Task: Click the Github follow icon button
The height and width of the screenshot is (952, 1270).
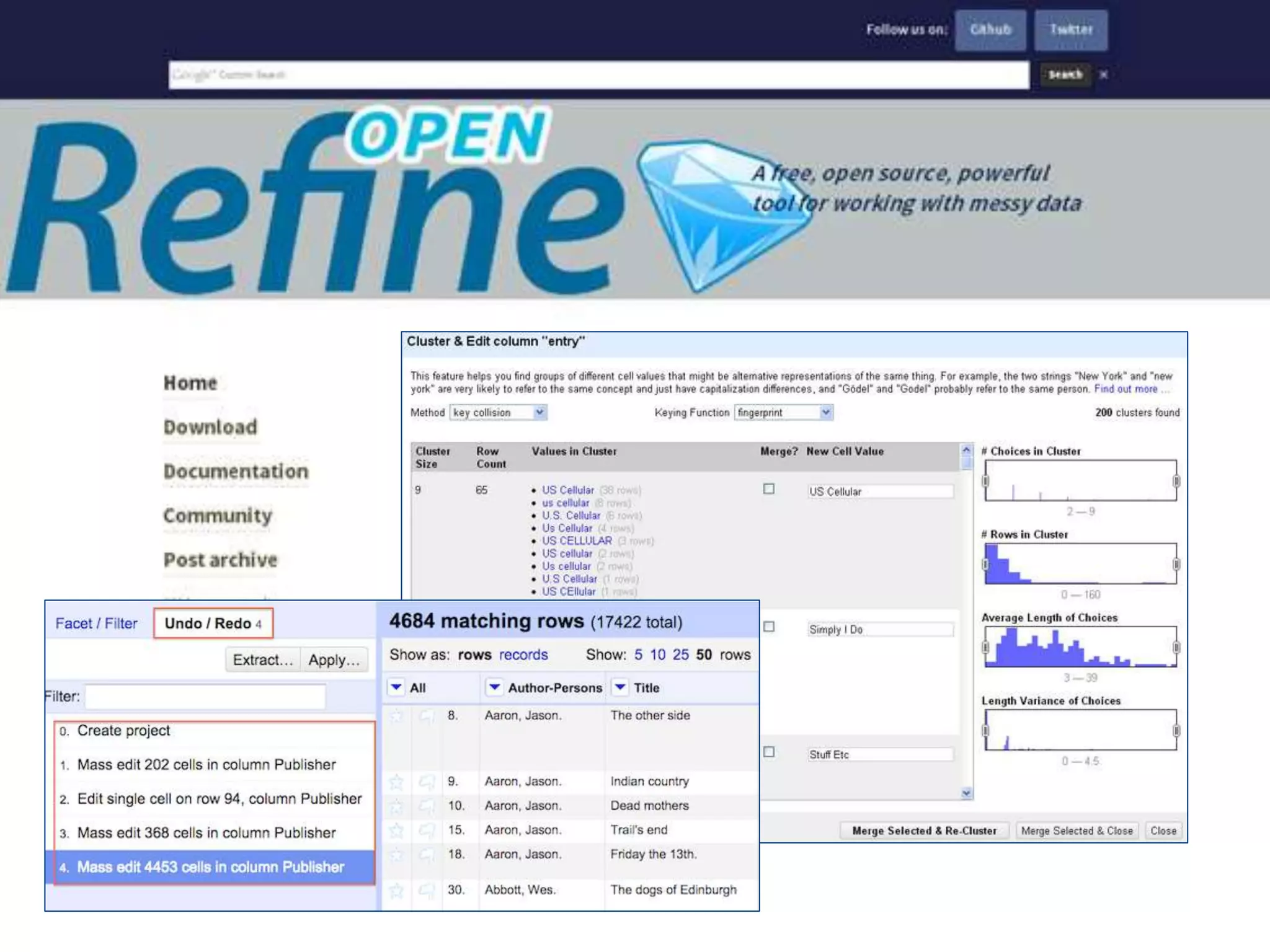Action: [x=990, y=30]
